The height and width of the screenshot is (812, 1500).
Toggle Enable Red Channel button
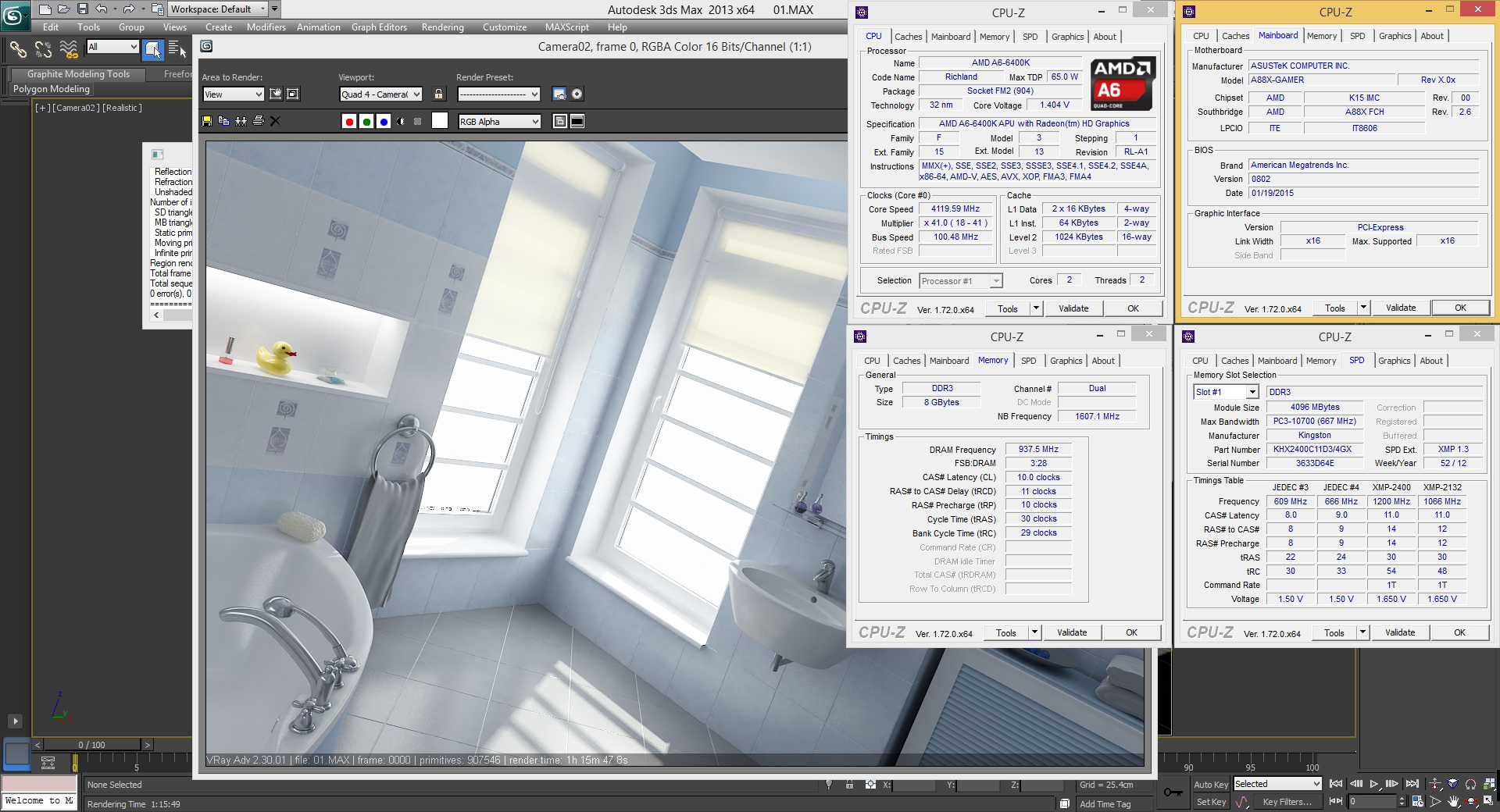[x=349, y=121]
